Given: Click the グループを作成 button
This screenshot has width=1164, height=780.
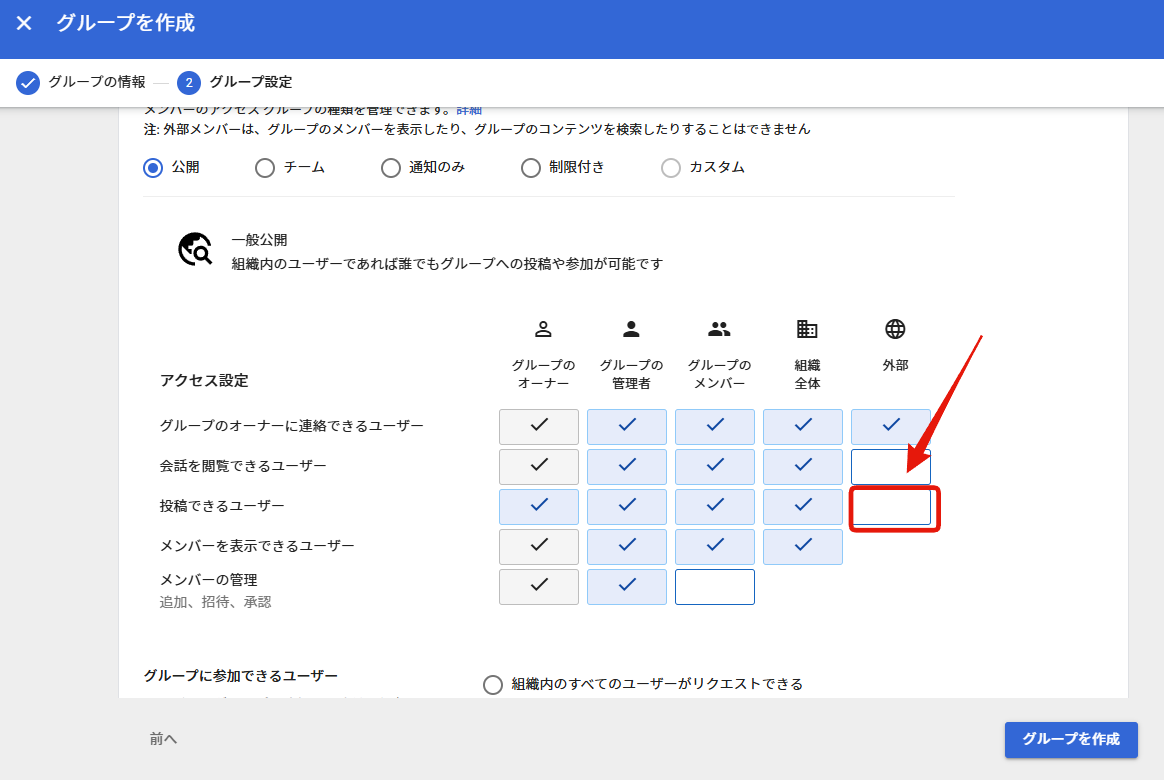Looking at the screenshot, I should pyautogui.click(x=1071, y=739).
